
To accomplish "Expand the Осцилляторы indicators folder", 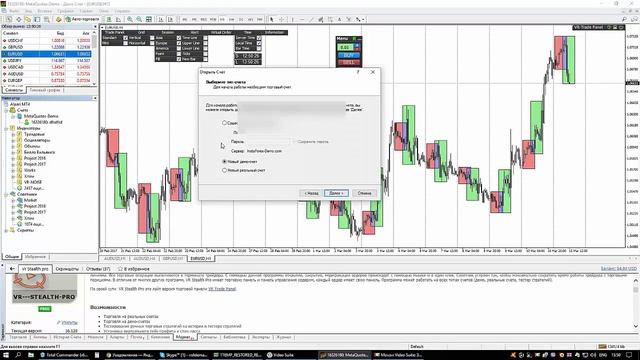I will (x=13, y=140).
